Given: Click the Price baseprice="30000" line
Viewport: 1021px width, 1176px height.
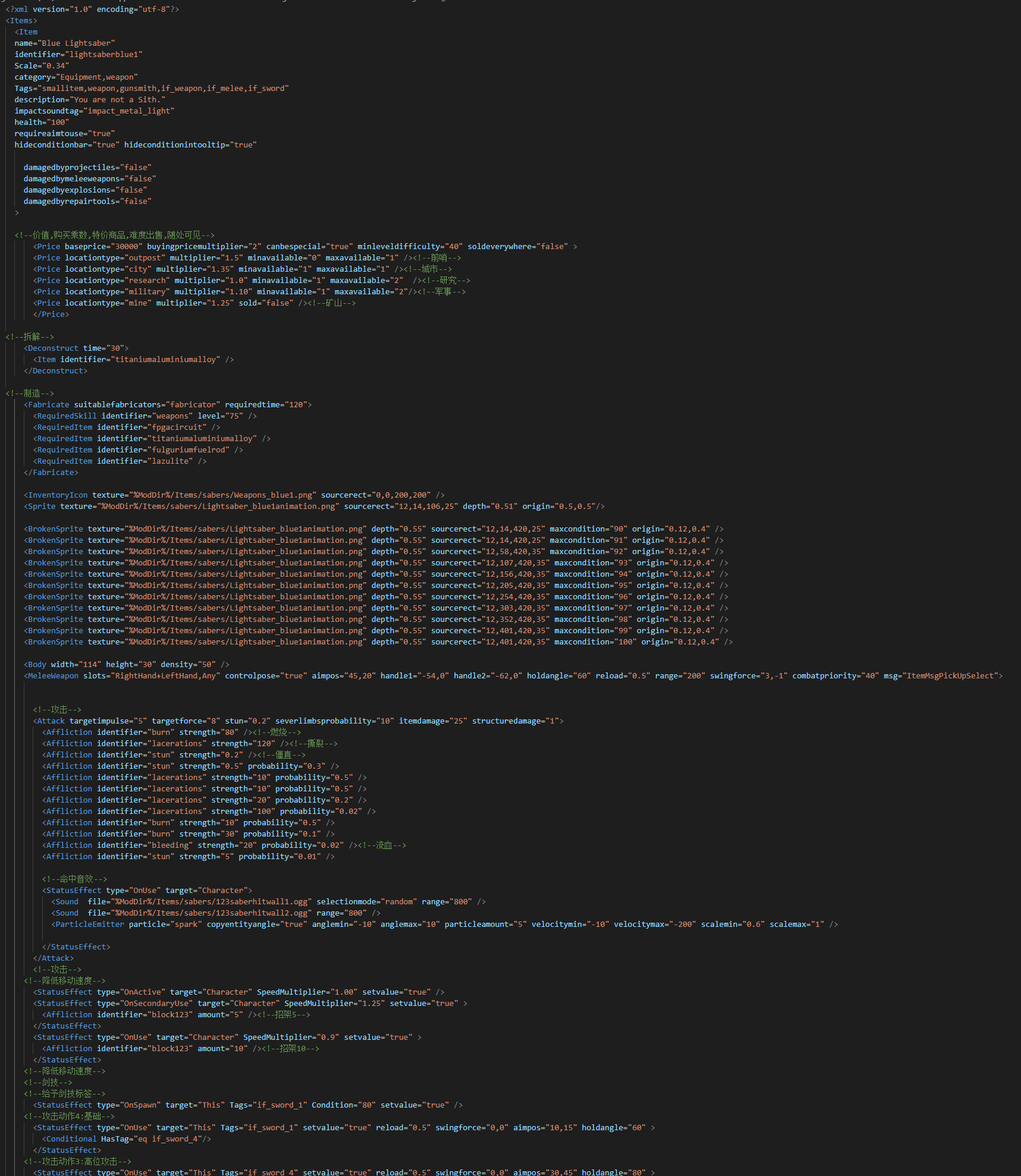Looking at the screenshot, I should tap(305, 247).
